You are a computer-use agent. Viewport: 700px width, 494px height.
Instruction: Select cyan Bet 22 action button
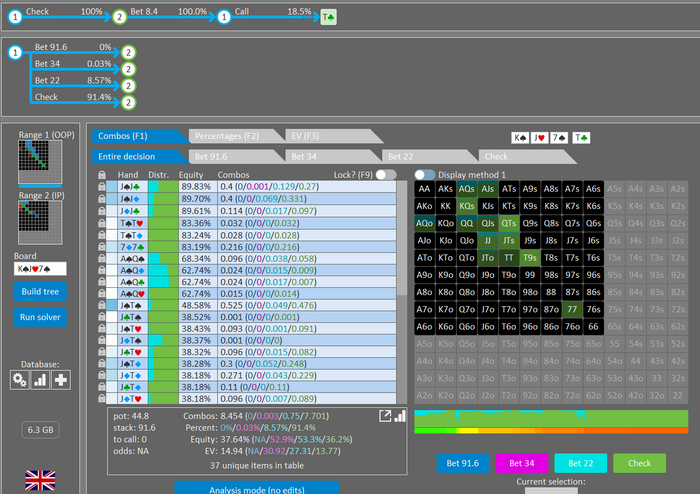[580, 463]
